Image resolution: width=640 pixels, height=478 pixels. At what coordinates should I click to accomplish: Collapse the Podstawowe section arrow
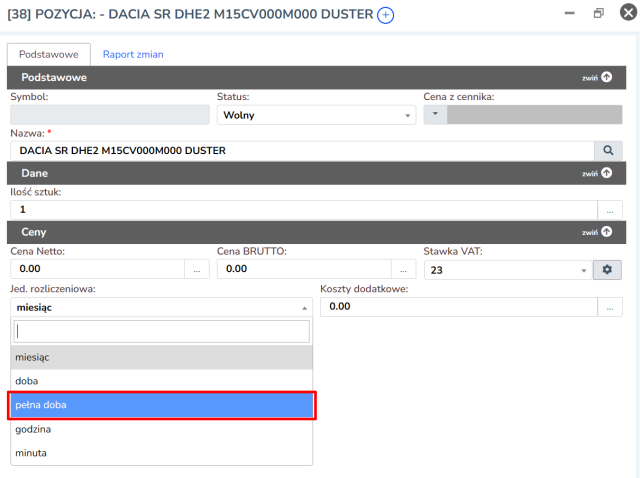coord(607,77)
